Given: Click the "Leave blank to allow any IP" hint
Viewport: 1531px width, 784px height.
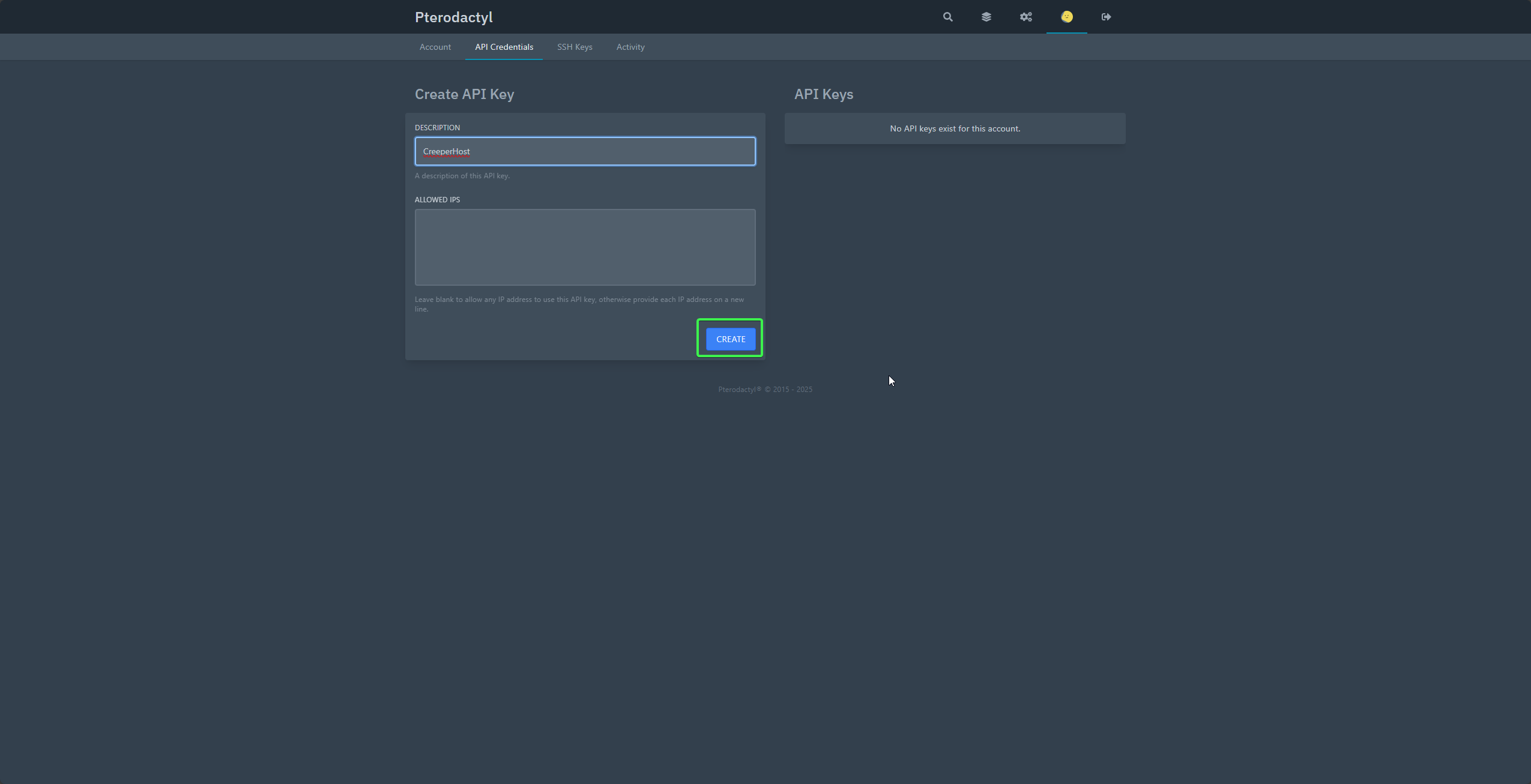Looking at the screenshot, I should pos(580,304).
